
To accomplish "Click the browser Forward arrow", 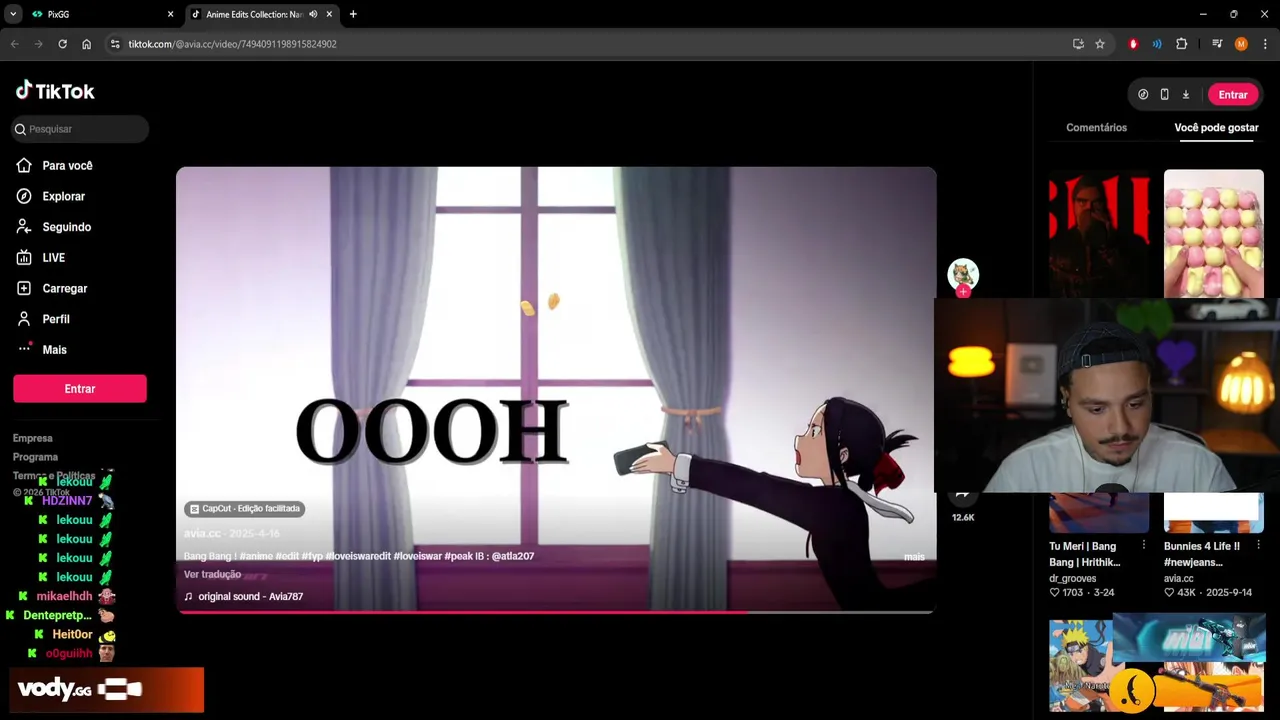I will [x=38, y=44].
